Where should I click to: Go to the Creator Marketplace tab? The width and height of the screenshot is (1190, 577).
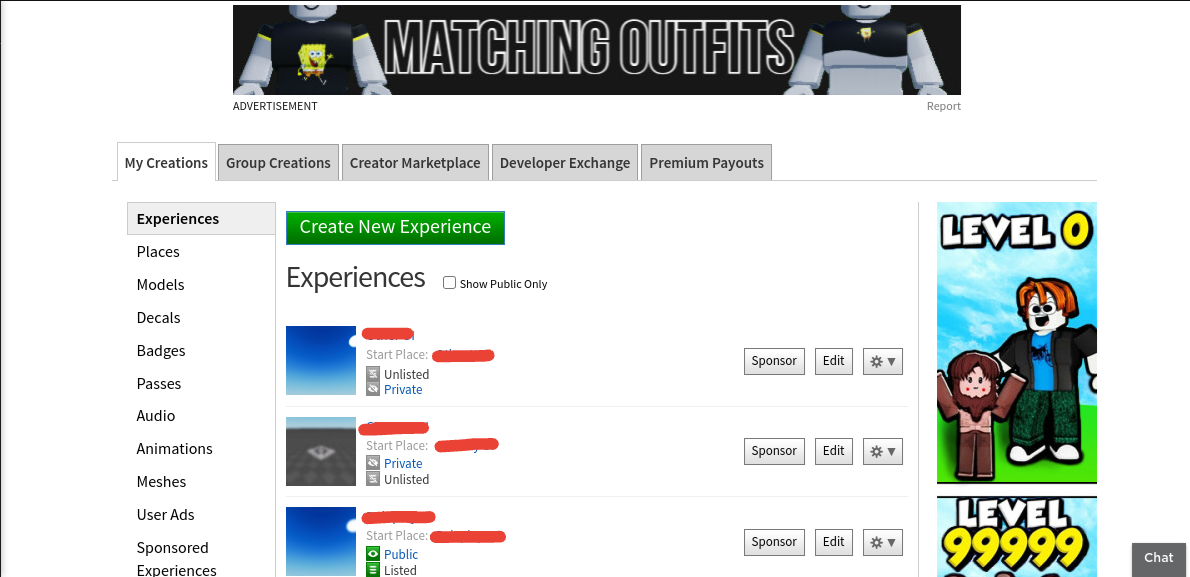[415, 162]
